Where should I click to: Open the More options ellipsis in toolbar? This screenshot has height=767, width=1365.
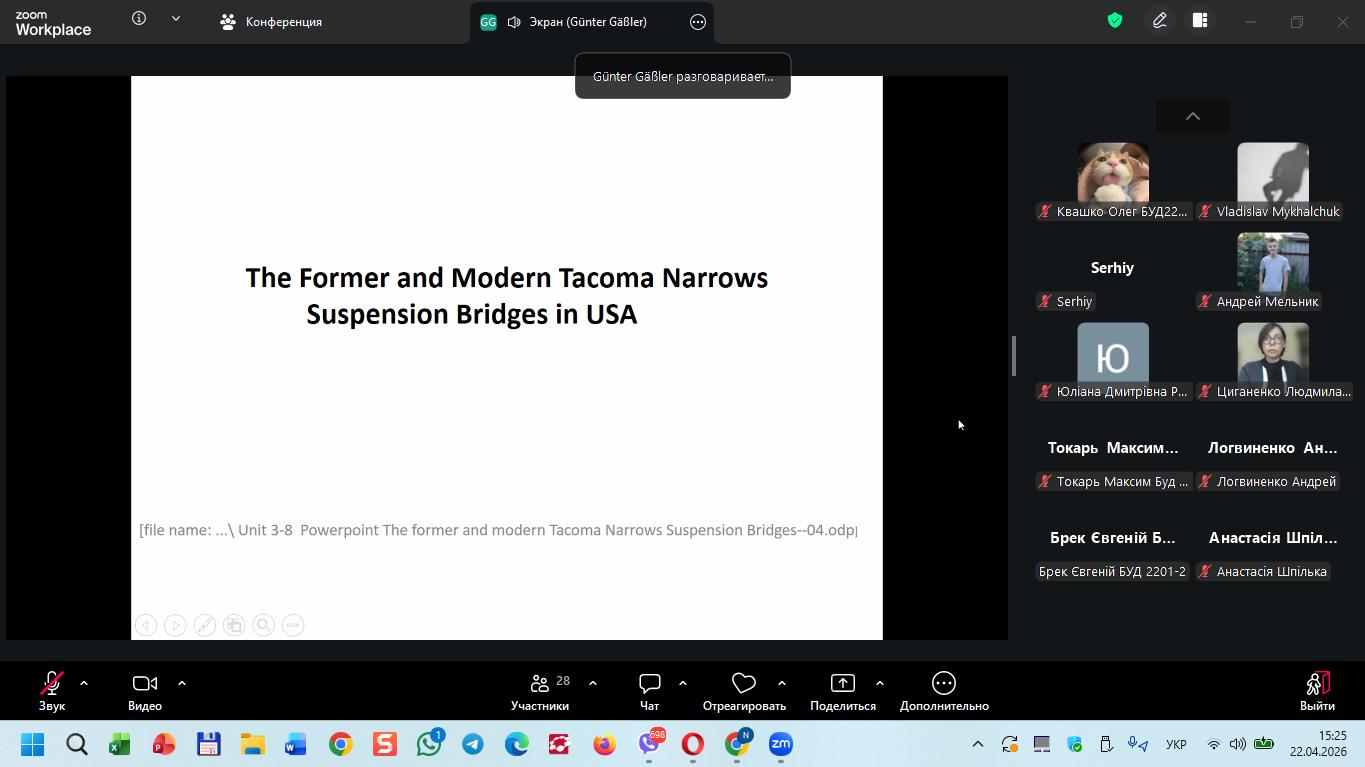tap(943, 692)
